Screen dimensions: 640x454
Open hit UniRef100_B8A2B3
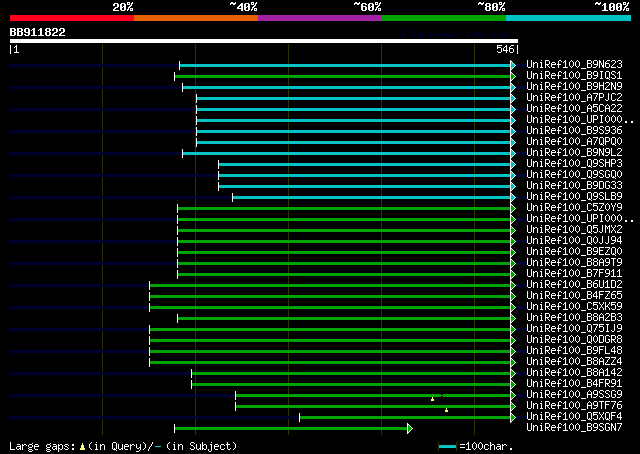574,318
